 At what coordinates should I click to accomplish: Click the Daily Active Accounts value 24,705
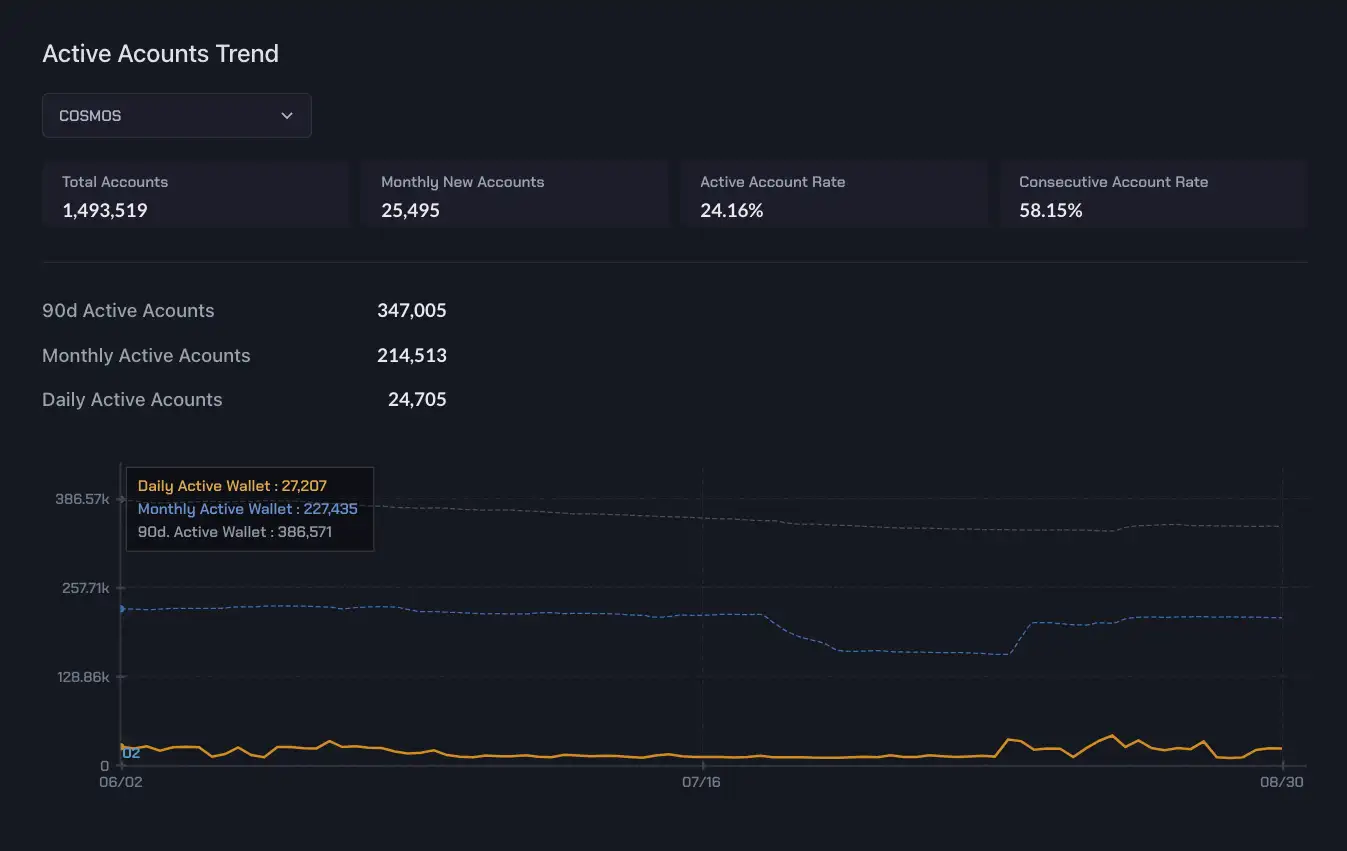pyautogui.click(x=417, y=400)
